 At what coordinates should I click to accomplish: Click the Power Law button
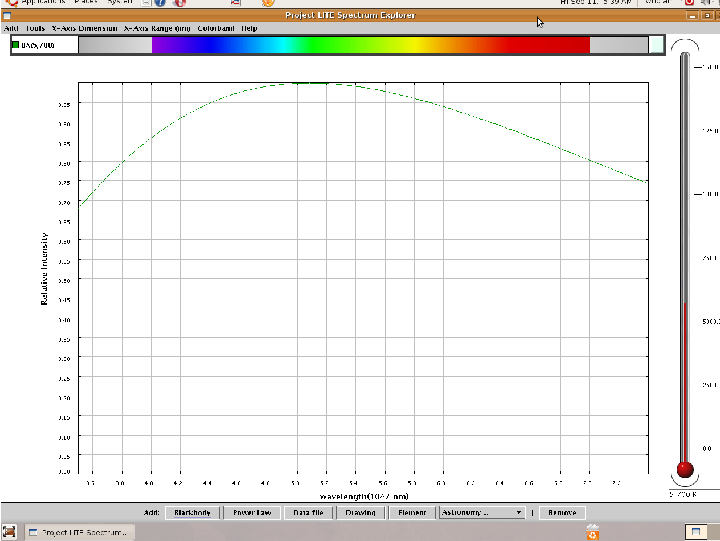pyautogui.click(x=251, y=512)
